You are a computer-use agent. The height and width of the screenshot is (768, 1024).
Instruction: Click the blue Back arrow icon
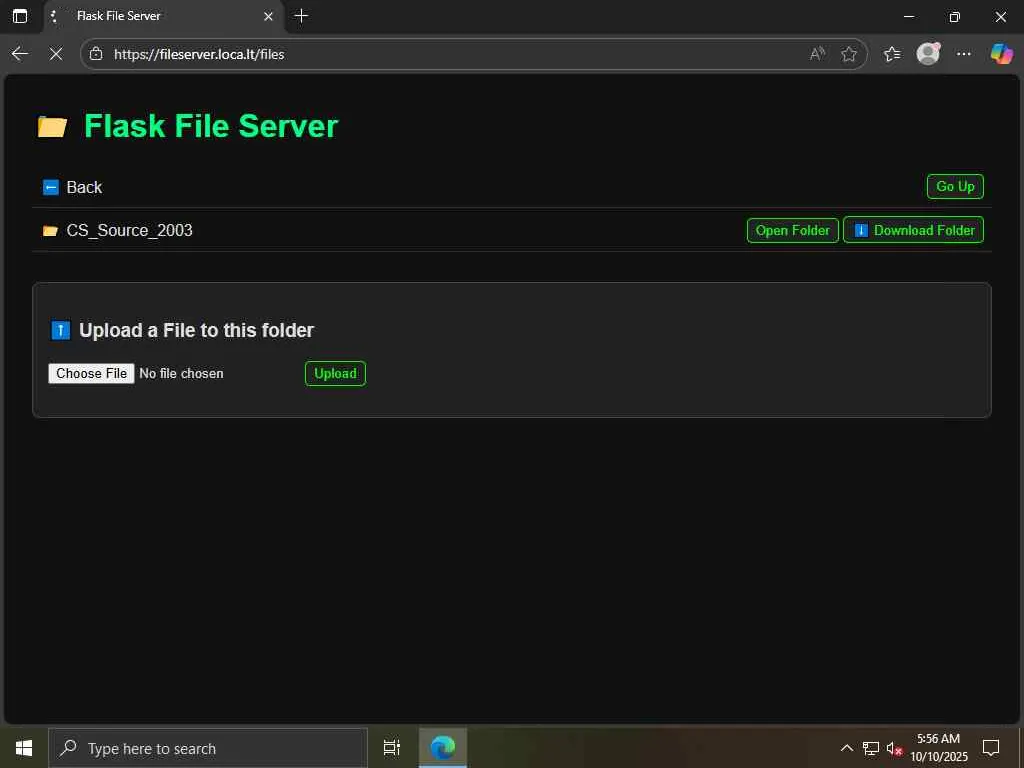[50, 187]
